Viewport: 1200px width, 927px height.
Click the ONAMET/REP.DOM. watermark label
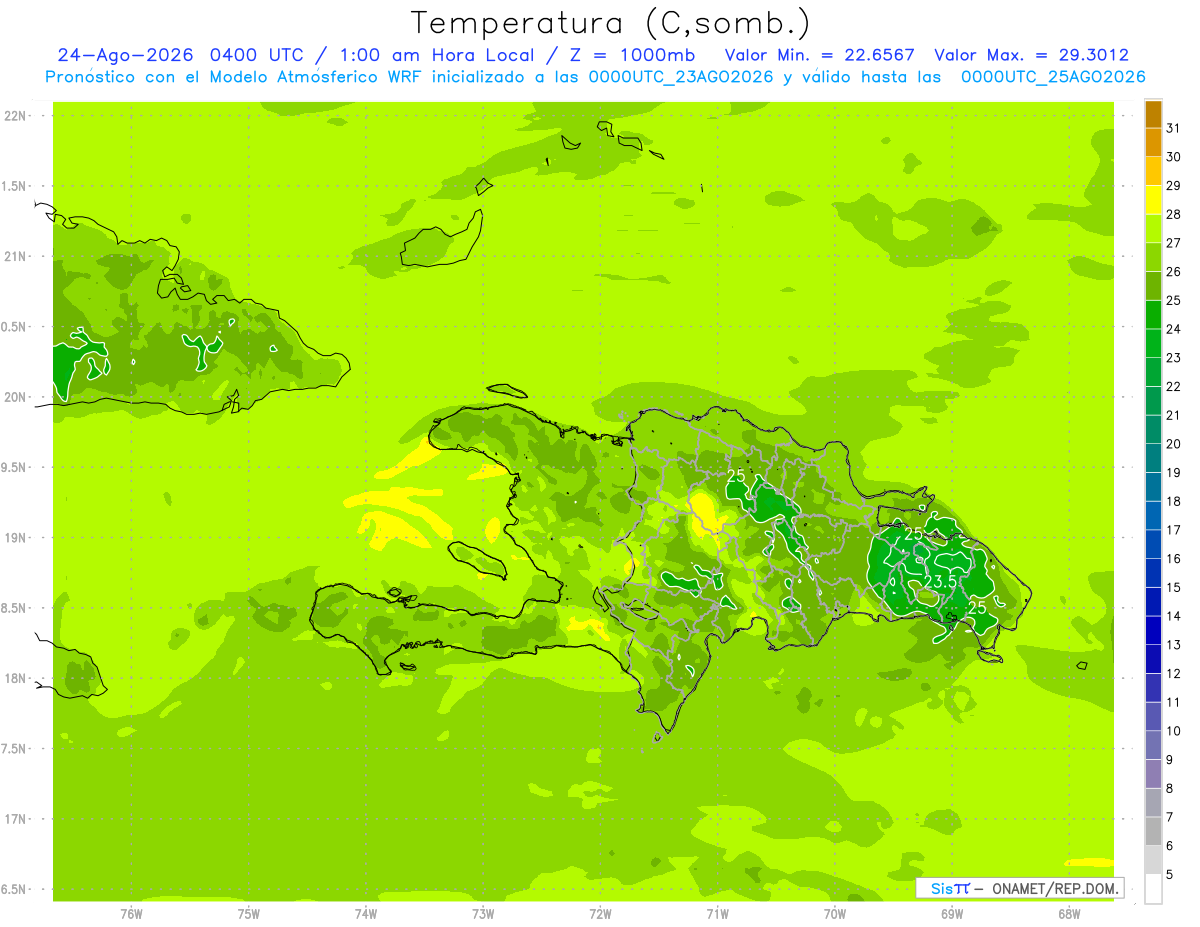tap(1054, 888)
